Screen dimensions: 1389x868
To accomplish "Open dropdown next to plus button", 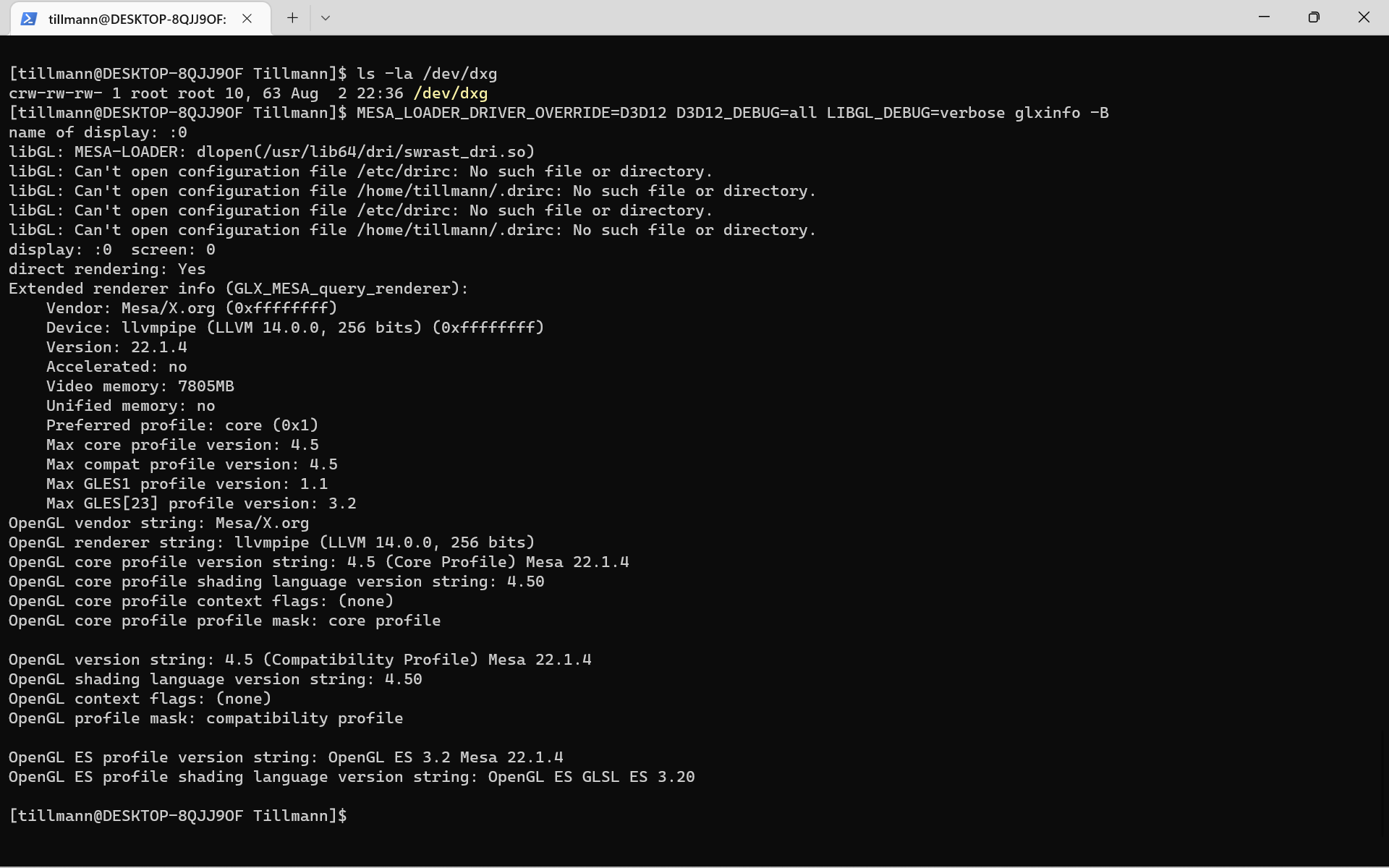I will [x=325, y=18].
